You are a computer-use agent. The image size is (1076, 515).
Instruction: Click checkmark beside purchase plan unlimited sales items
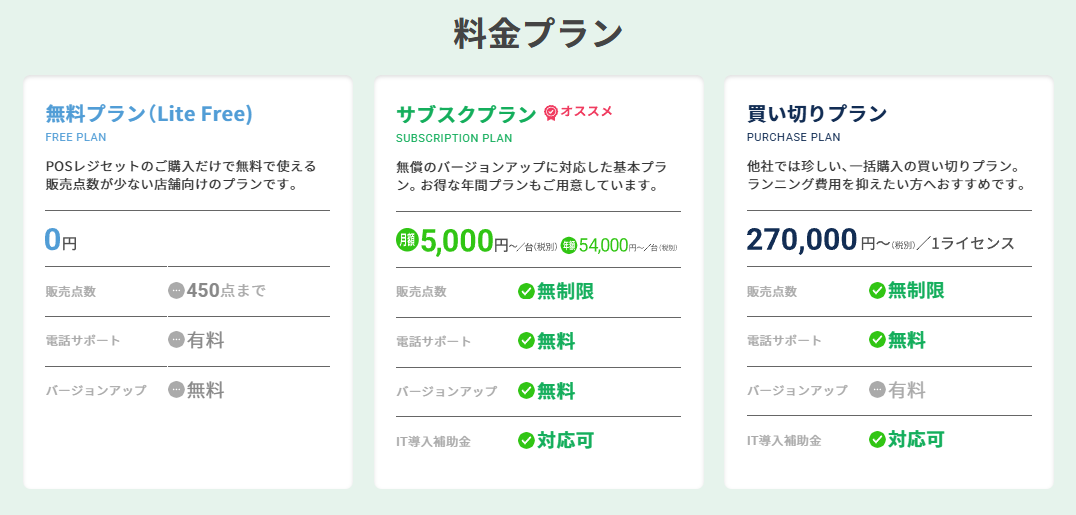click(x=877, y=291)
